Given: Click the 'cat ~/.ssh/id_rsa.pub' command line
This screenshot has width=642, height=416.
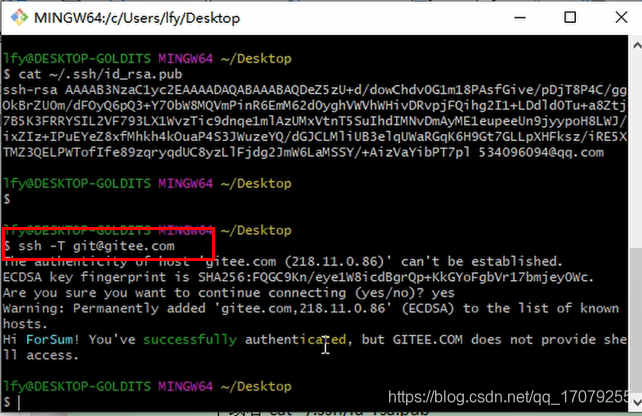Looking at the screenshot, I should coord(93,74).
